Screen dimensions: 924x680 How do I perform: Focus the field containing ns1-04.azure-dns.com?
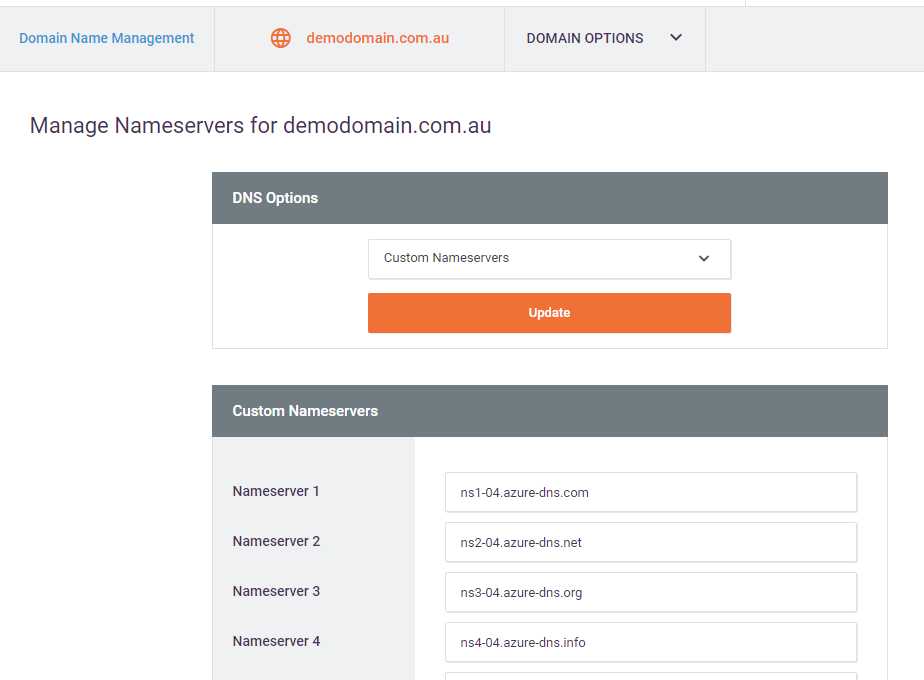click(650, 492)
